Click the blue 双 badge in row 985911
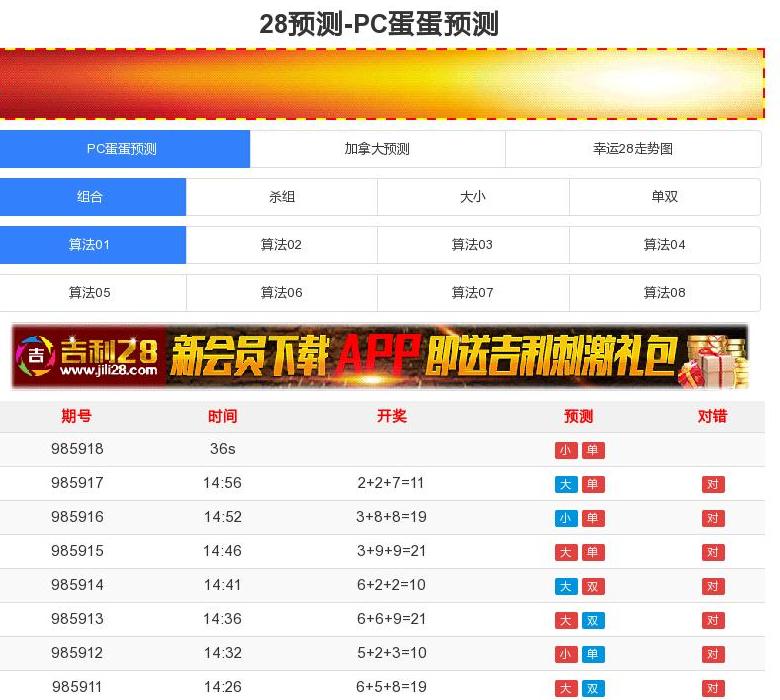 (593, 689)
